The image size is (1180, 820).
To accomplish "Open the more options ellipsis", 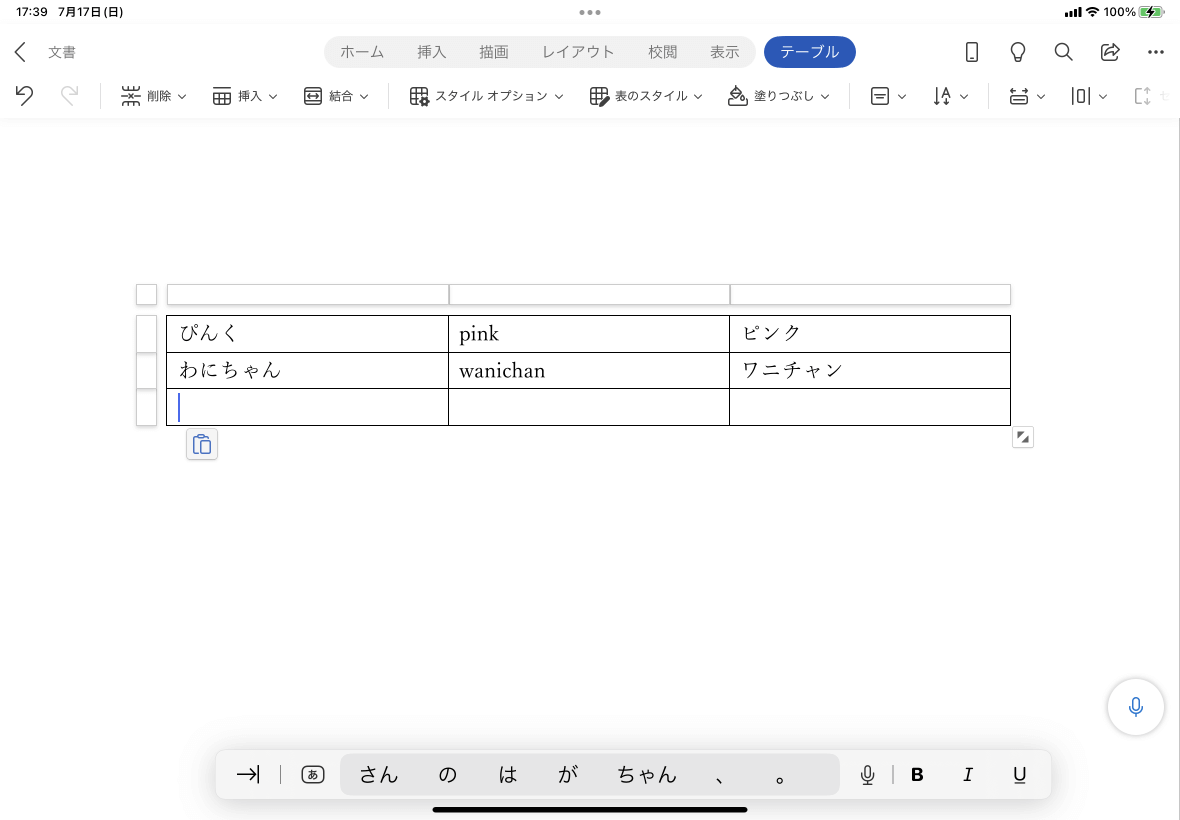I will click(x=1156, y=52).
